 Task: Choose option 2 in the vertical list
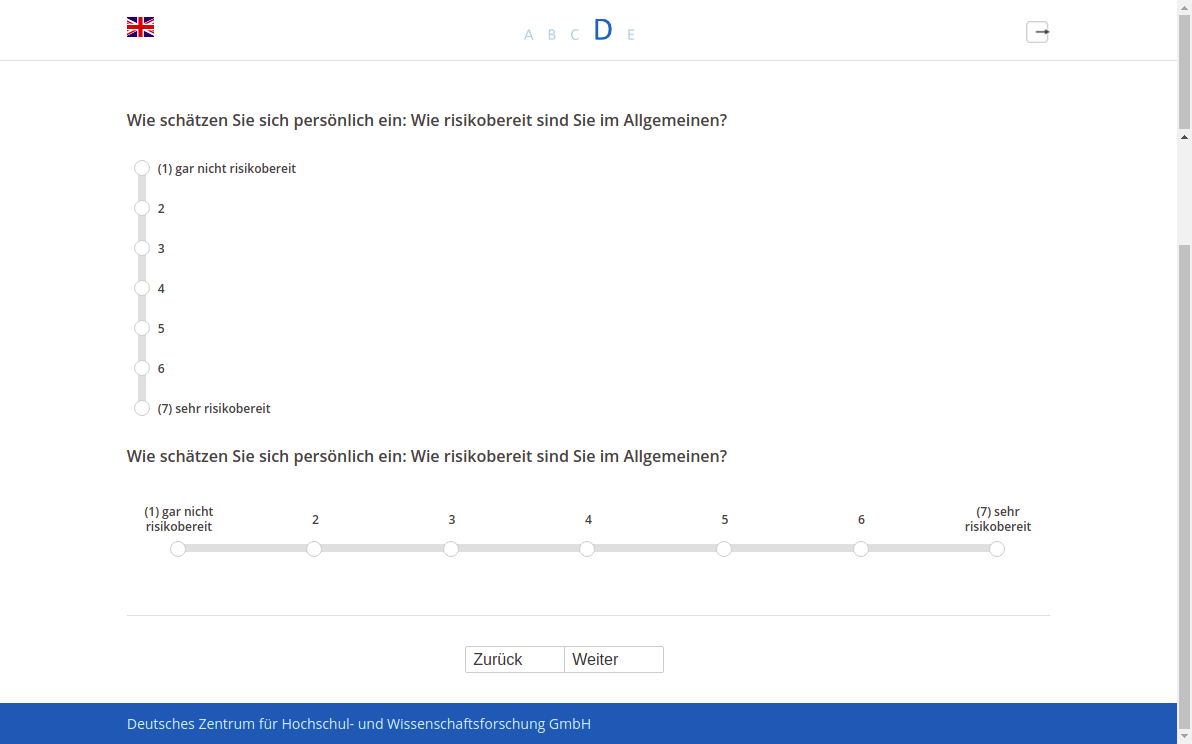pyautogui.click(x=141, y=208)
